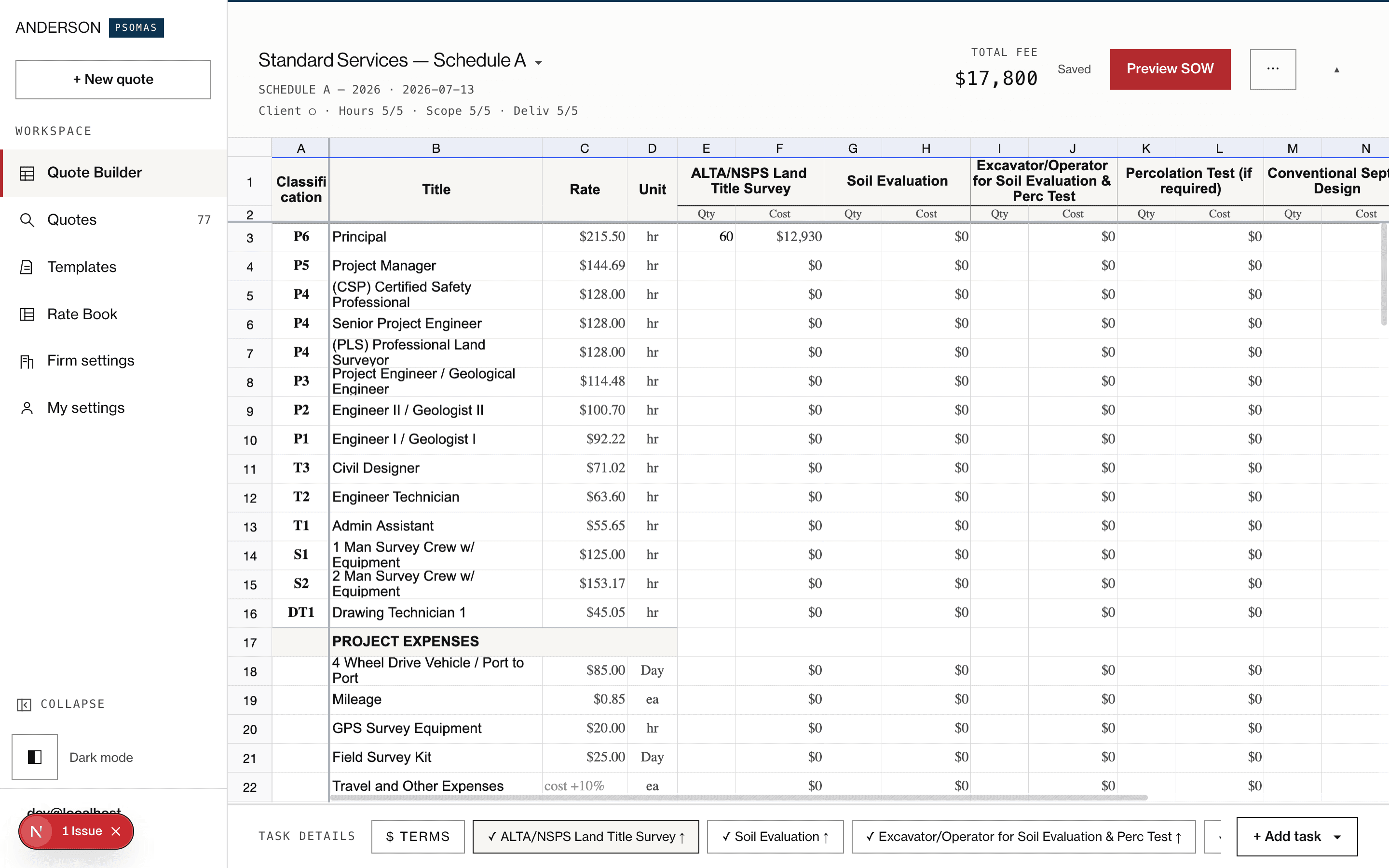
Task: Click the N logo on the issue badge
Action: tap(36, 831)
